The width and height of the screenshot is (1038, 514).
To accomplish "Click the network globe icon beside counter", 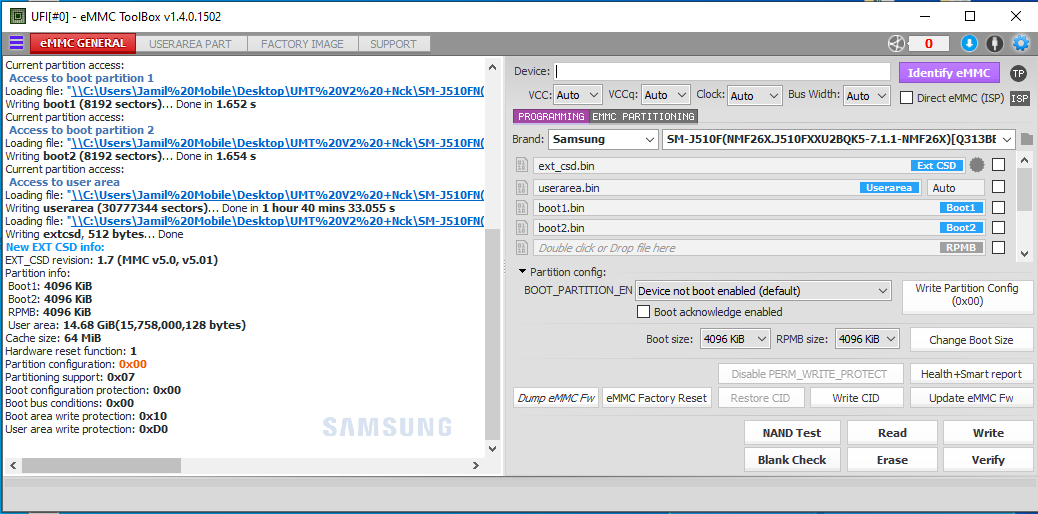I will (x=896, y=44).
